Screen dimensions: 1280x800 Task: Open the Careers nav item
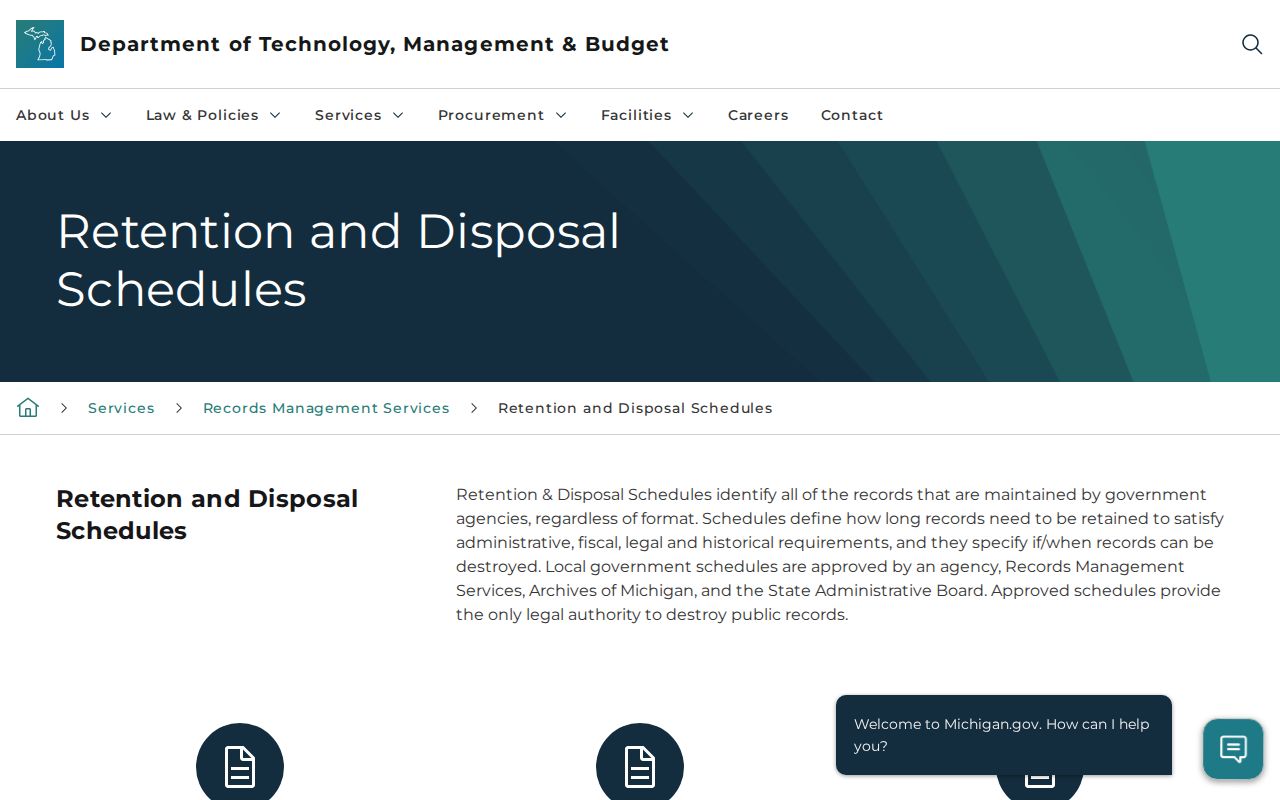coord(758,115)
